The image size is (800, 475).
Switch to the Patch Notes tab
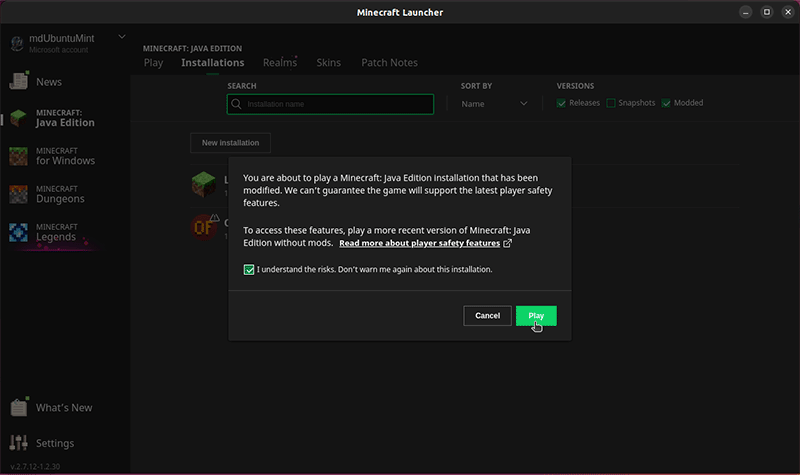(x=389, y=63)
